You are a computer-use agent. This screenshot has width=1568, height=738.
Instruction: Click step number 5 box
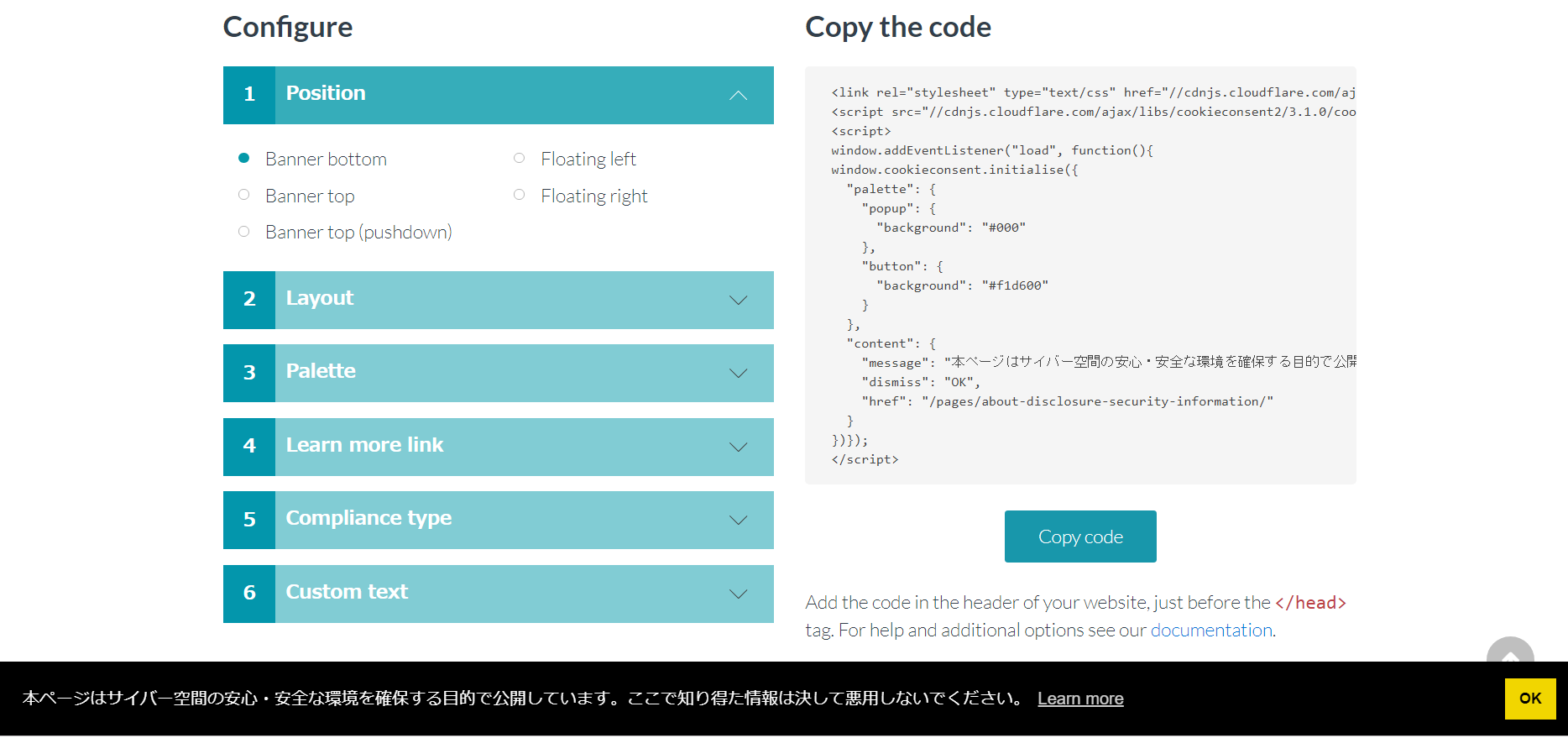(249, 520)
